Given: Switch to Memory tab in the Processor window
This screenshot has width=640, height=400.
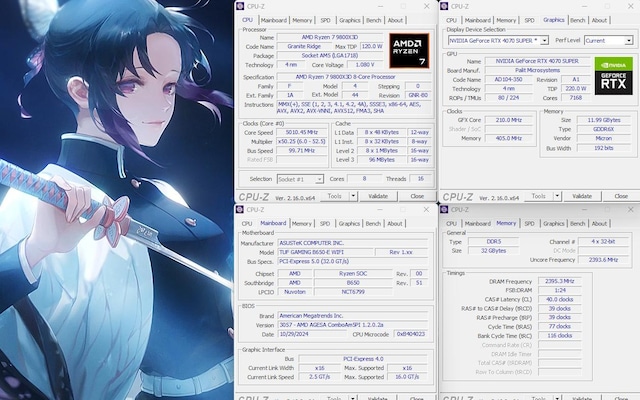Looking at the screenshot, I should pyautogui.click(x=302, y=20).
